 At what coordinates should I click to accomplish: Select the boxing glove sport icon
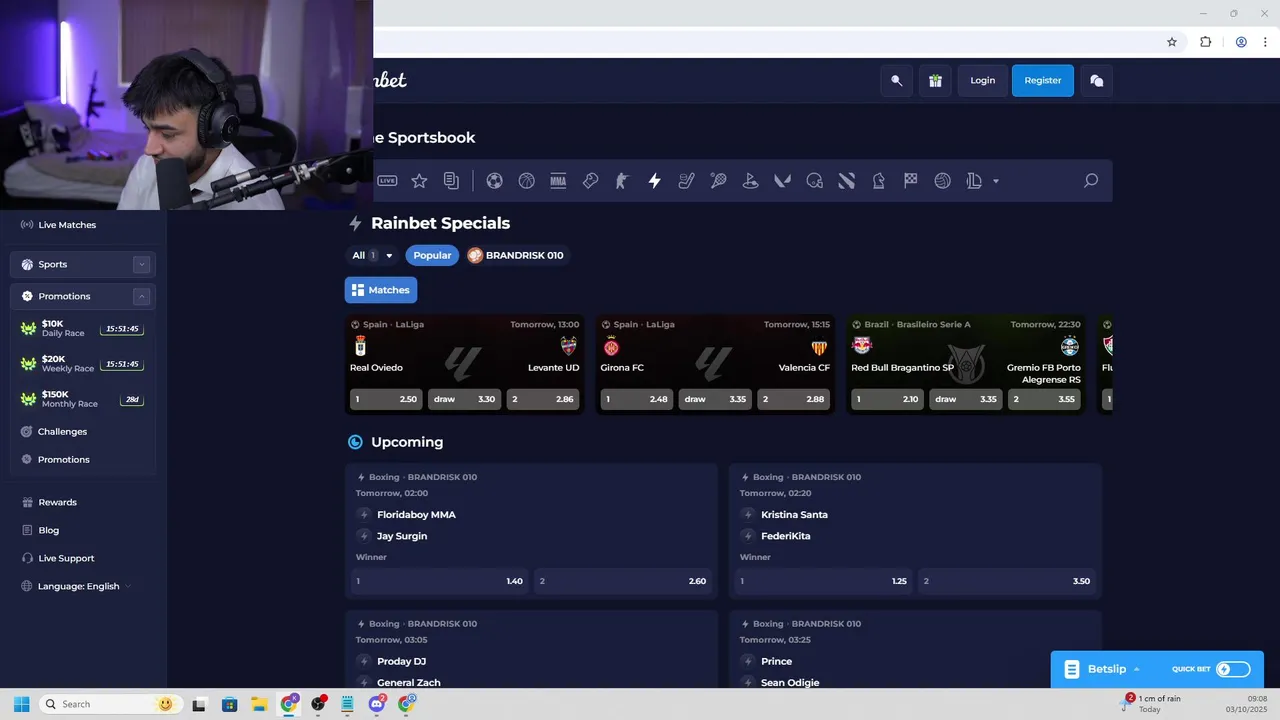pyautogui.click(x=590, y=181)
